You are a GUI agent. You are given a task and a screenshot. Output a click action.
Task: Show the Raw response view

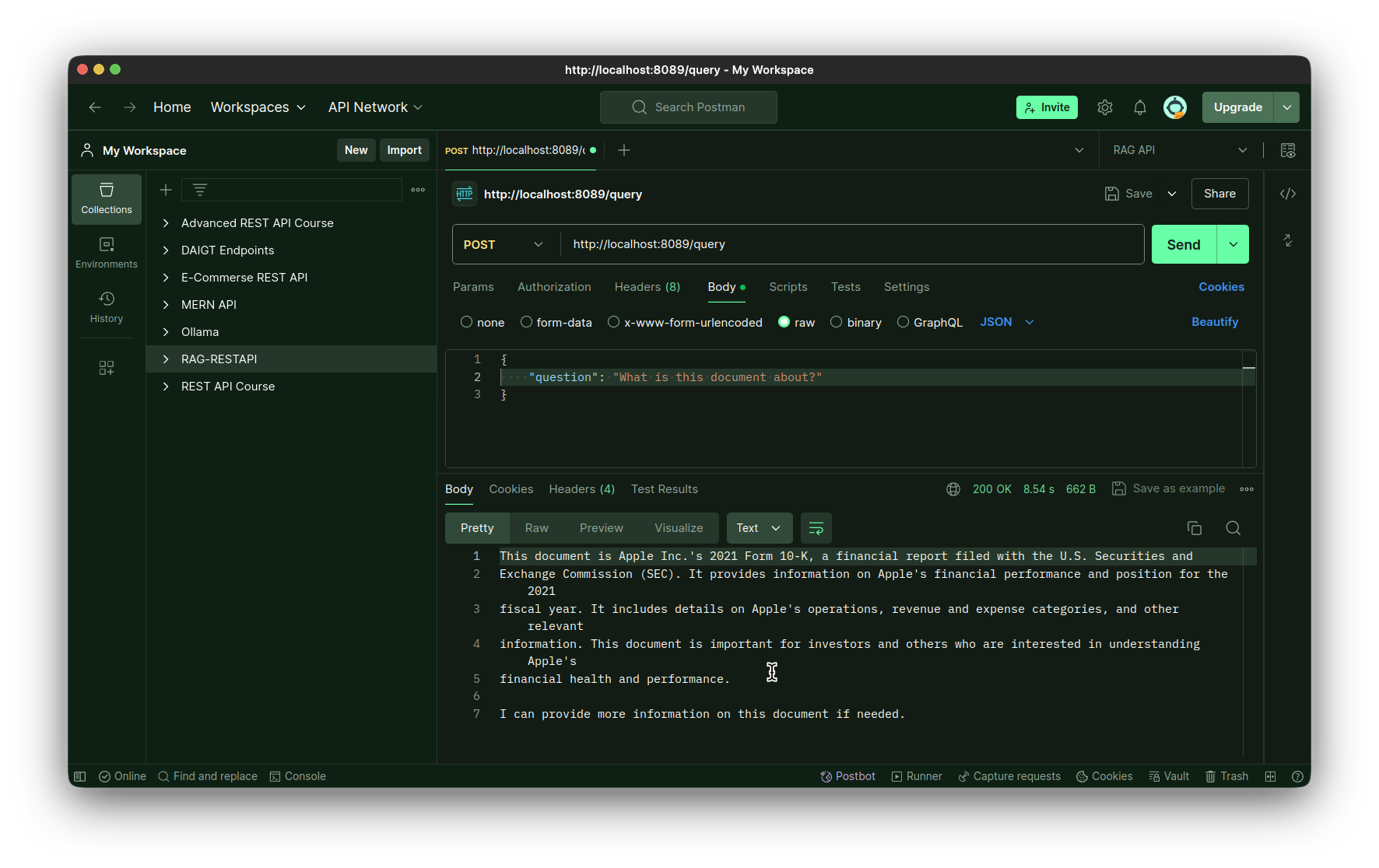[x=537, y=528]
